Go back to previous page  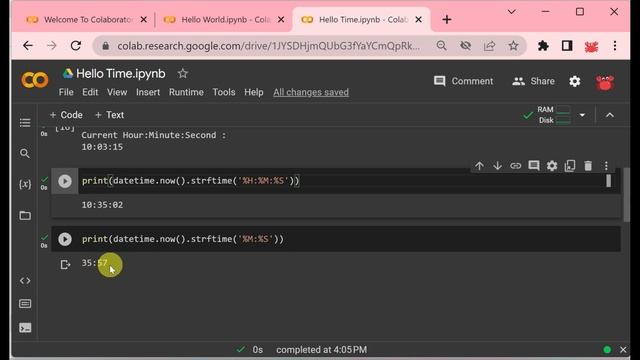coord(28,46)
